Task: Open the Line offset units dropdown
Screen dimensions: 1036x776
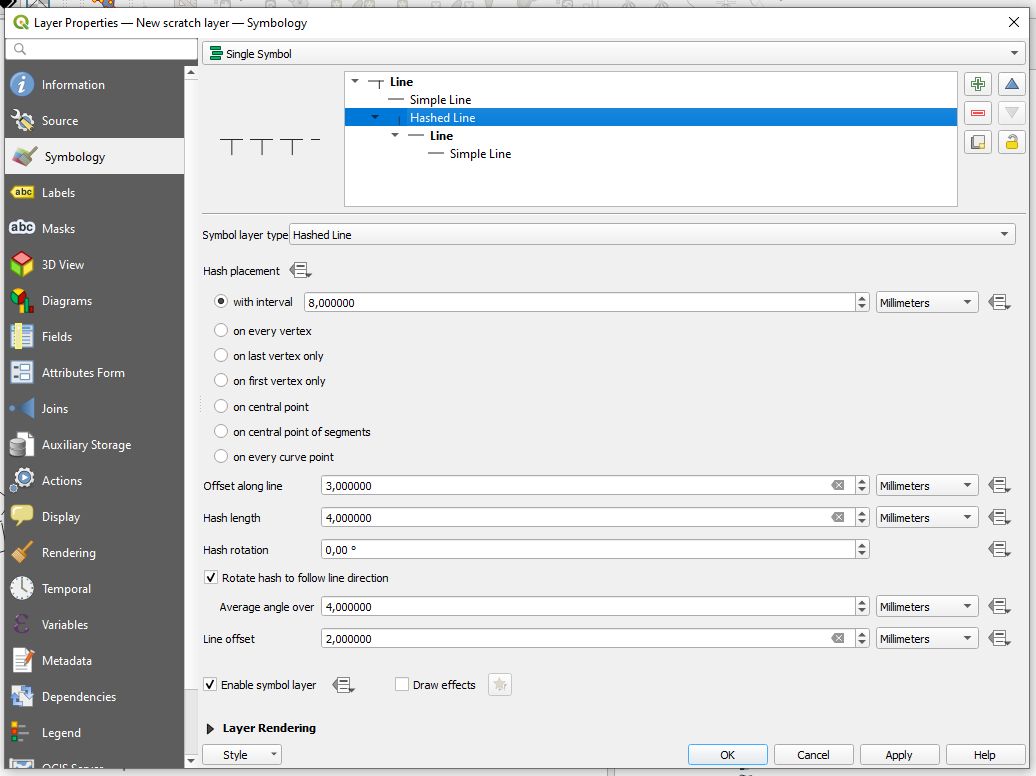Action: tap(926, 639)
